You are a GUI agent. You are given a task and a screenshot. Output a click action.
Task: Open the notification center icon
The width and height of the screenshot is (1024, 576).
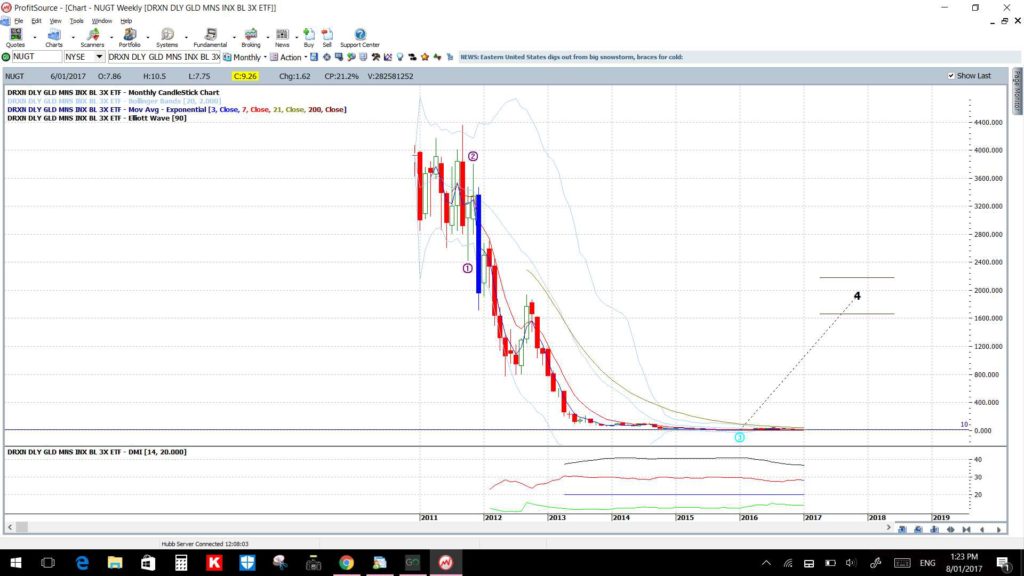coord(1002,563)
